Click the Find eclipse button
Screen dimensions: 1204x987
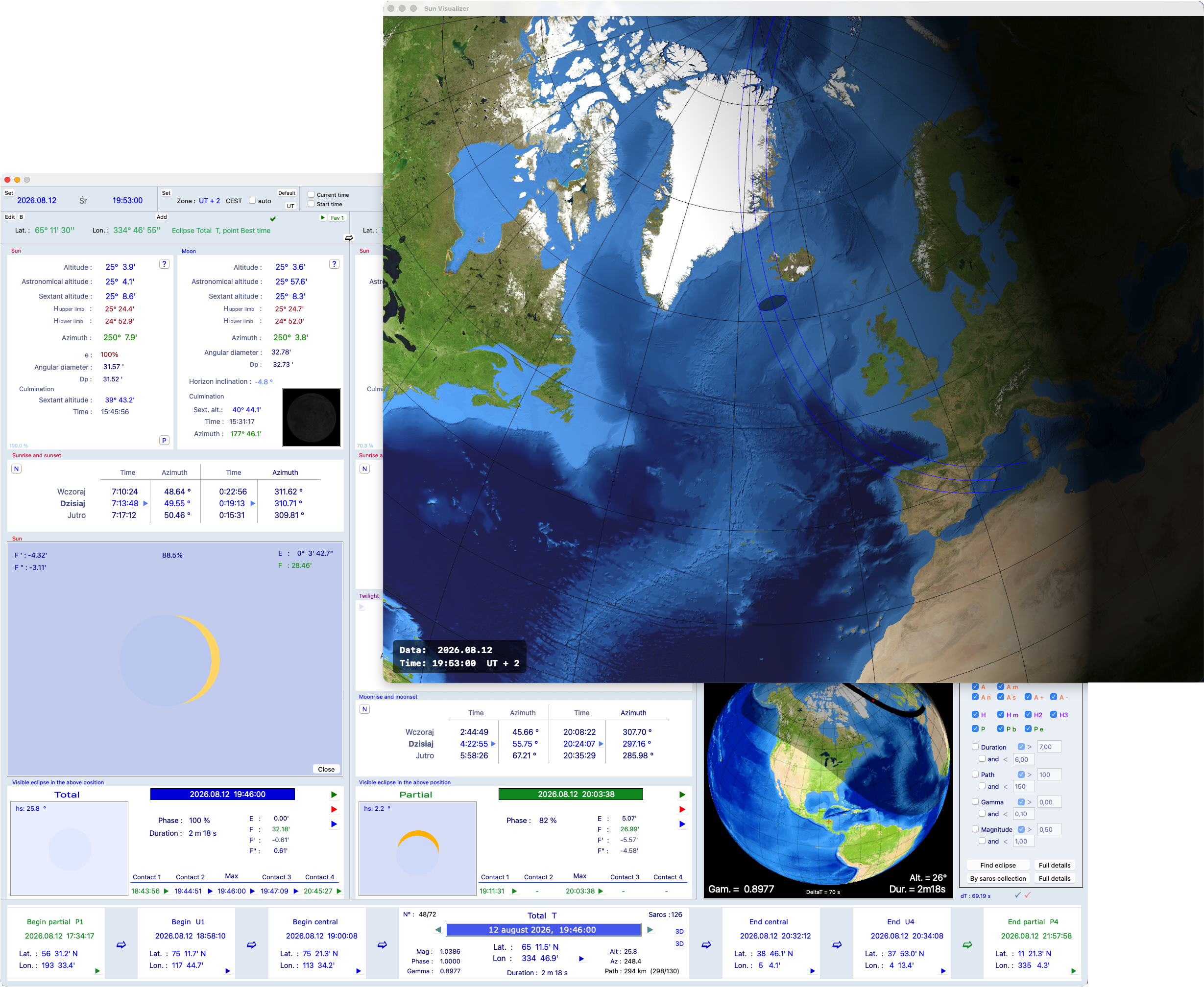(998, 865)
